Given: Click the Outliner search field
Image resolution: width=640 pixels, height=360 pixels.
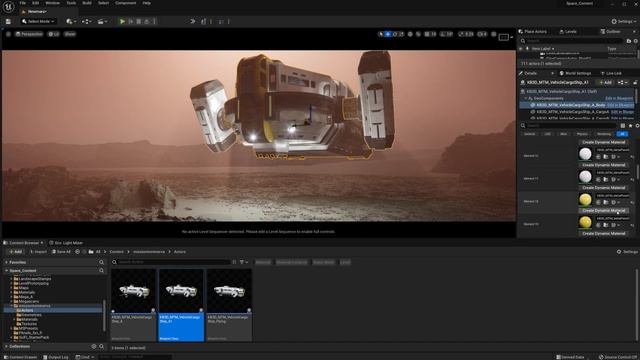Looking at the screenshot, I should coord(571,41).
